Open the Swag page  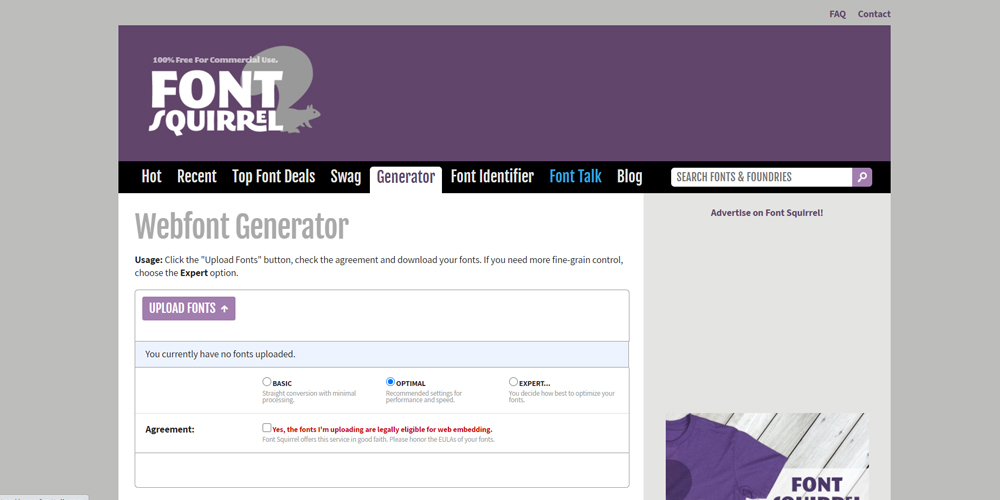click(345, 177)
